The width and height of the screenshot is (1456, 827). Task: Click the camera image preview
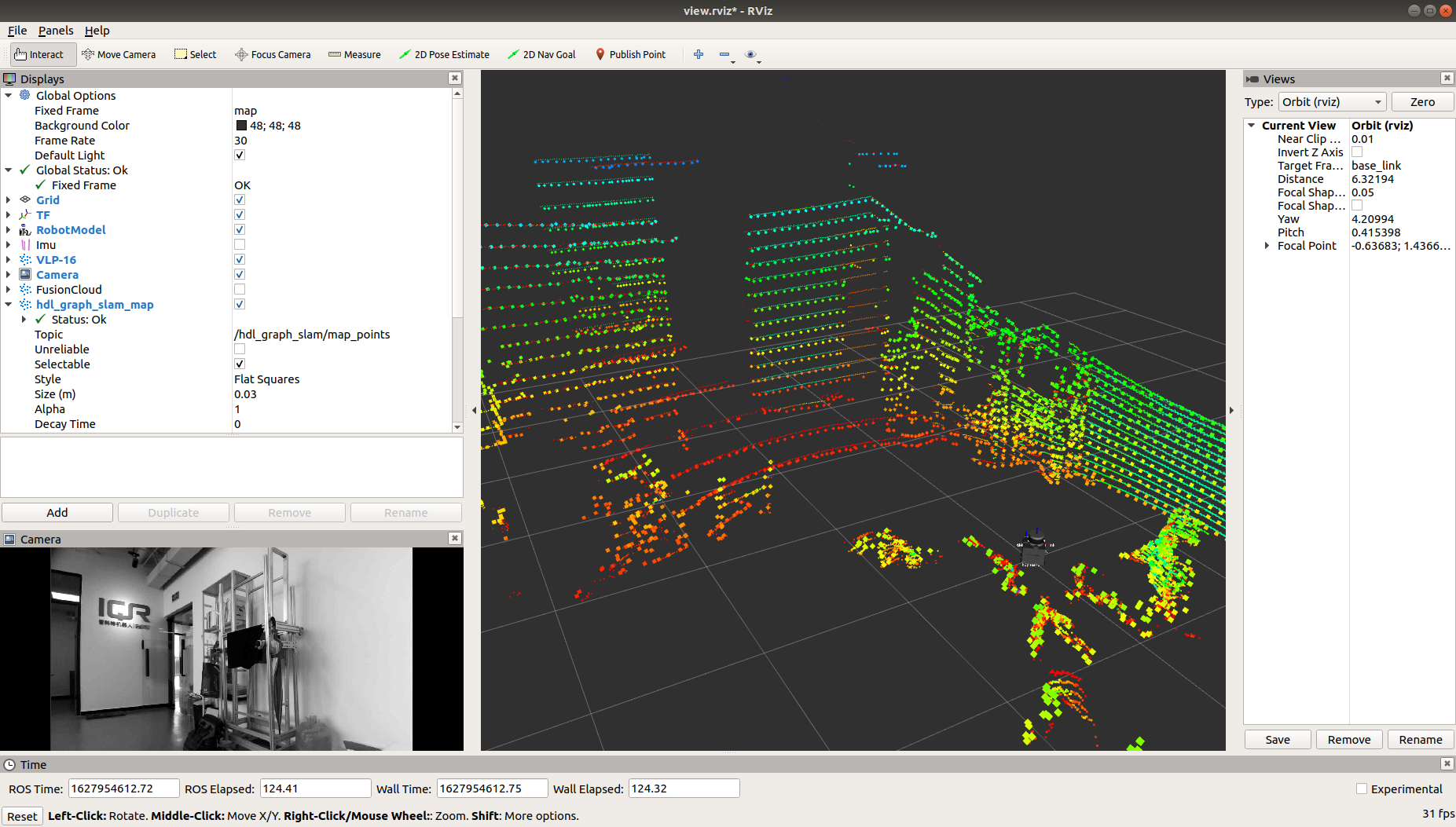coord(231,649)
